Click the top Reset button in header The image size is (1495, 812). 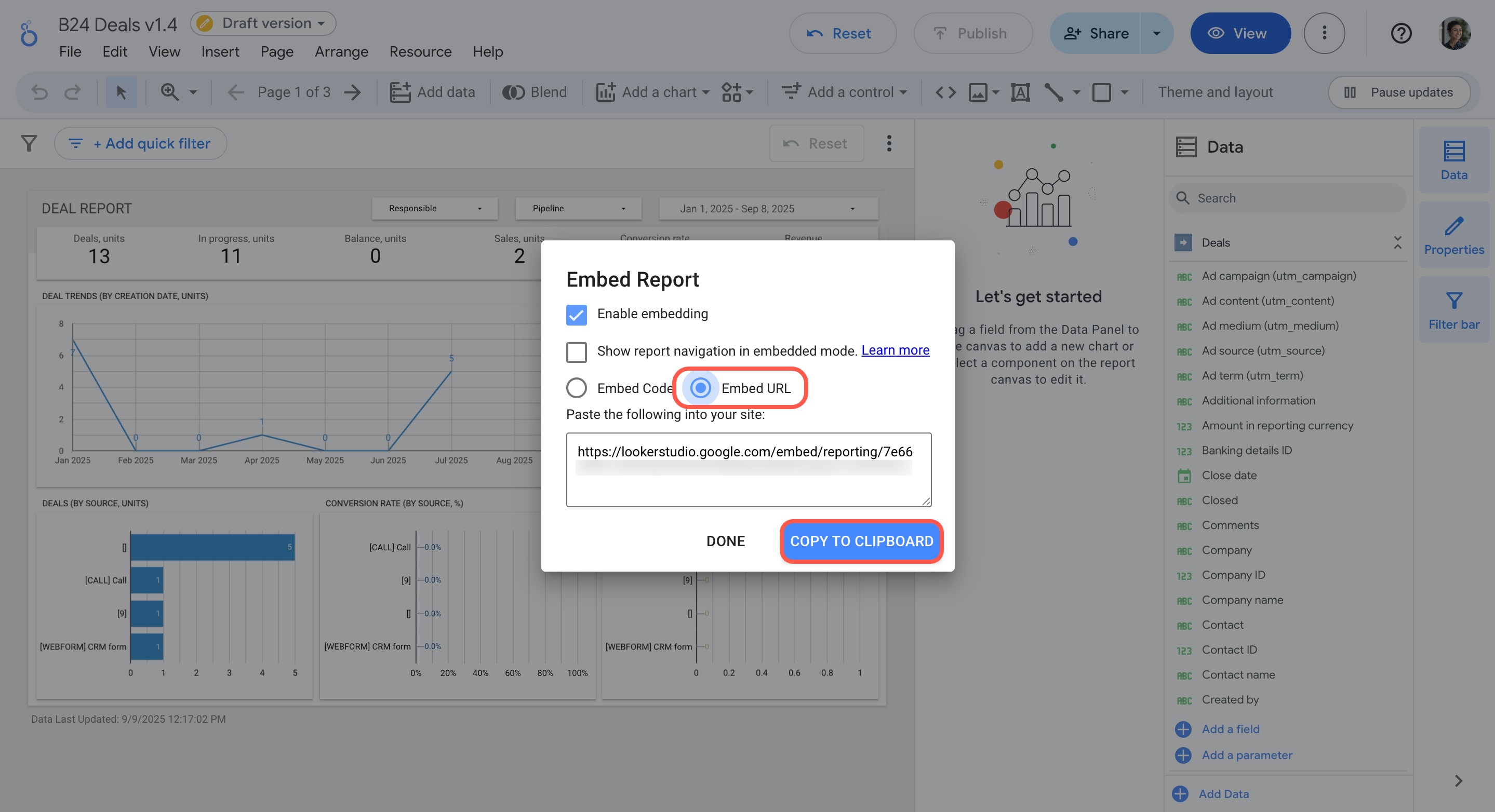(842, 33)
